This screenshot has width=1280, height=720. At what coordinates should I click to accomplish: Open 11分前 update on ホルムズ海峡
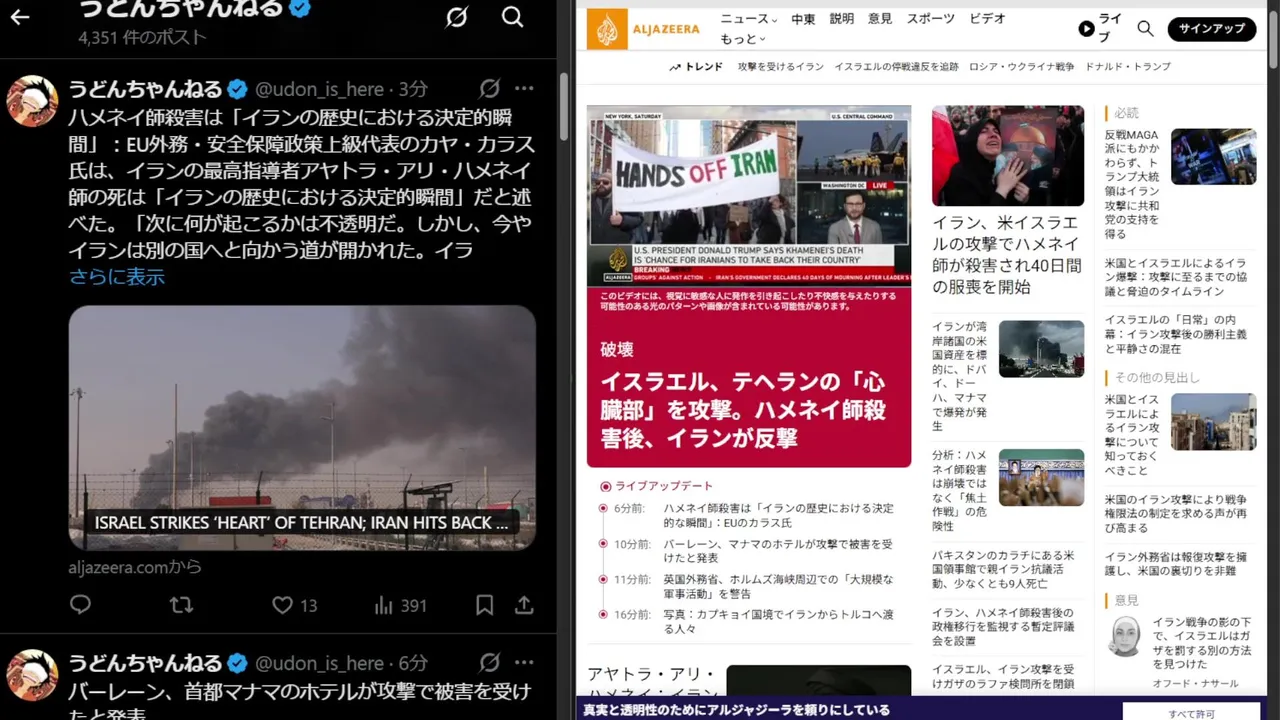(x=779, y=586)
